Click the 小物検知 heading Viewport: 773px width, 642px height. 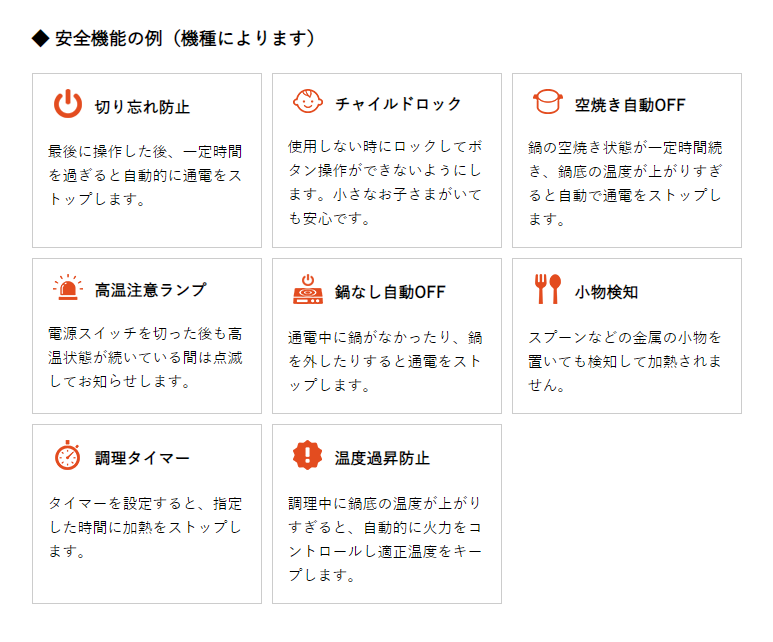pos(606,292)
